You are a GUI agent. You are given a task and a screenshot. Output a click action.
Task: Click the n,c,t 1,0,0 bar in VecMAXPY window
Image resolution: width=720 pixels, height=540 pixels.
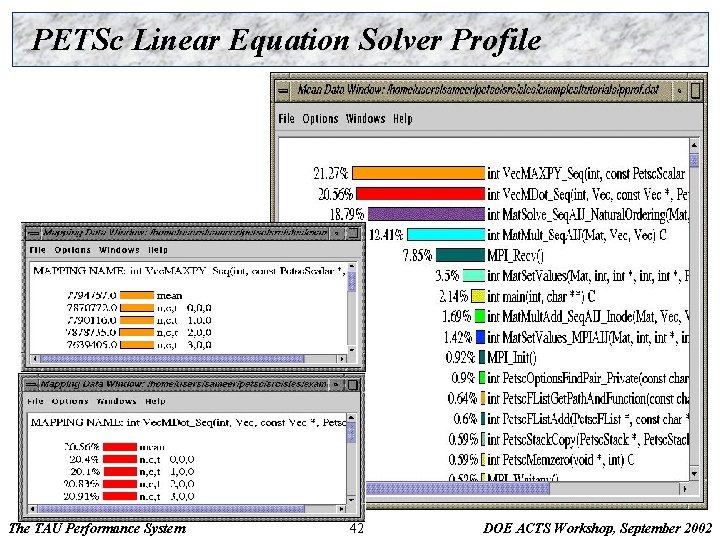pos(137,320)
